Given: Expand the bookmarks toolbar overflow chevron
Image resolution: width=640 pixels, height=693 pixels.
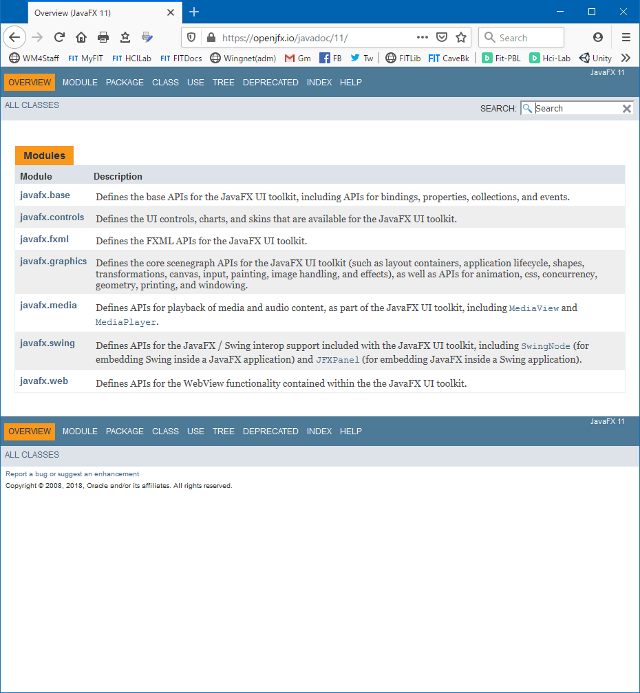Looking at the screenshot, I should [626, 58].
